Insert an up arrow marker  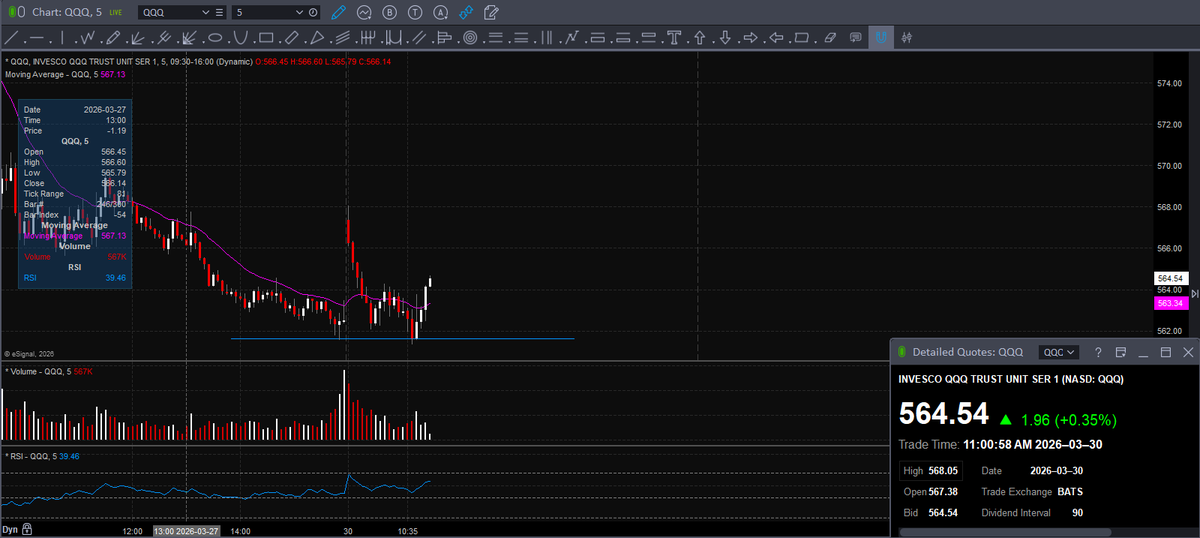700,38
